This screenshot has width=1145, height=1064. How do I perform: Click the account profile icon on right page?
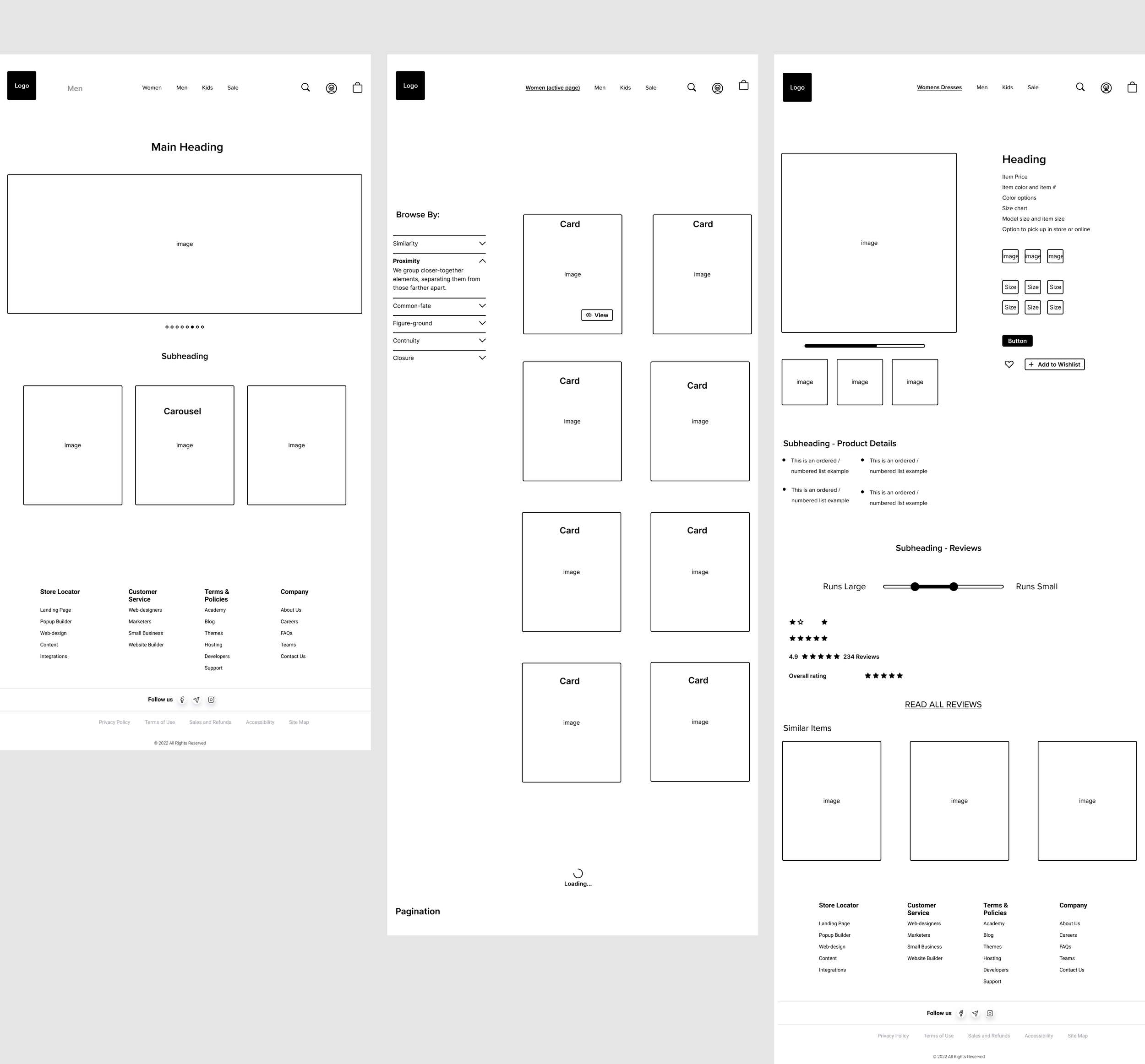(x=1106, y=87)
